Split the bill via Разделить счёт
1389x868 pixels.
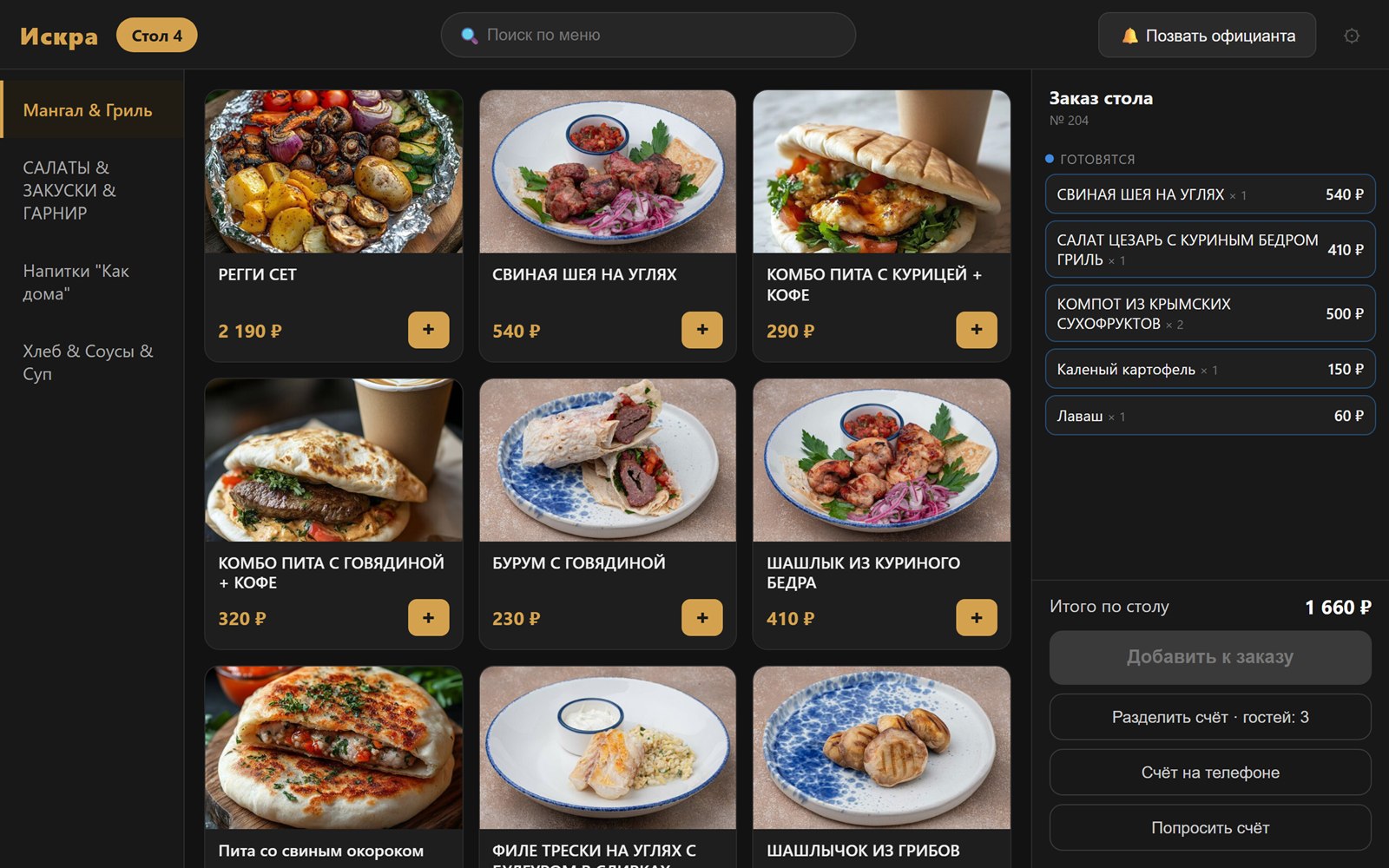click(x=1210, y=717)
